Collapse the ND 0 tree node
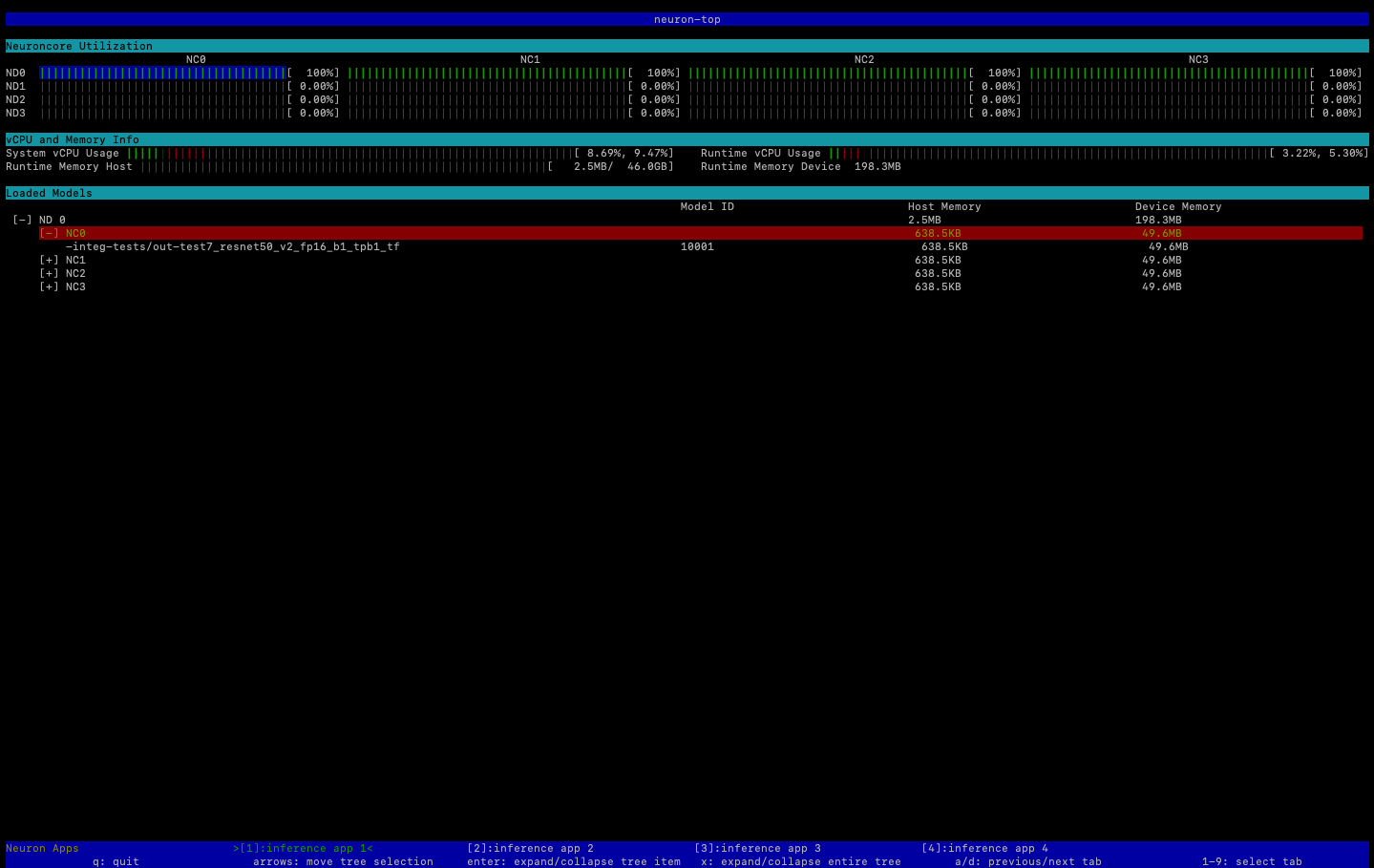Image resolution: width=1374 pixels, height=868 pixels. point(21,219)
